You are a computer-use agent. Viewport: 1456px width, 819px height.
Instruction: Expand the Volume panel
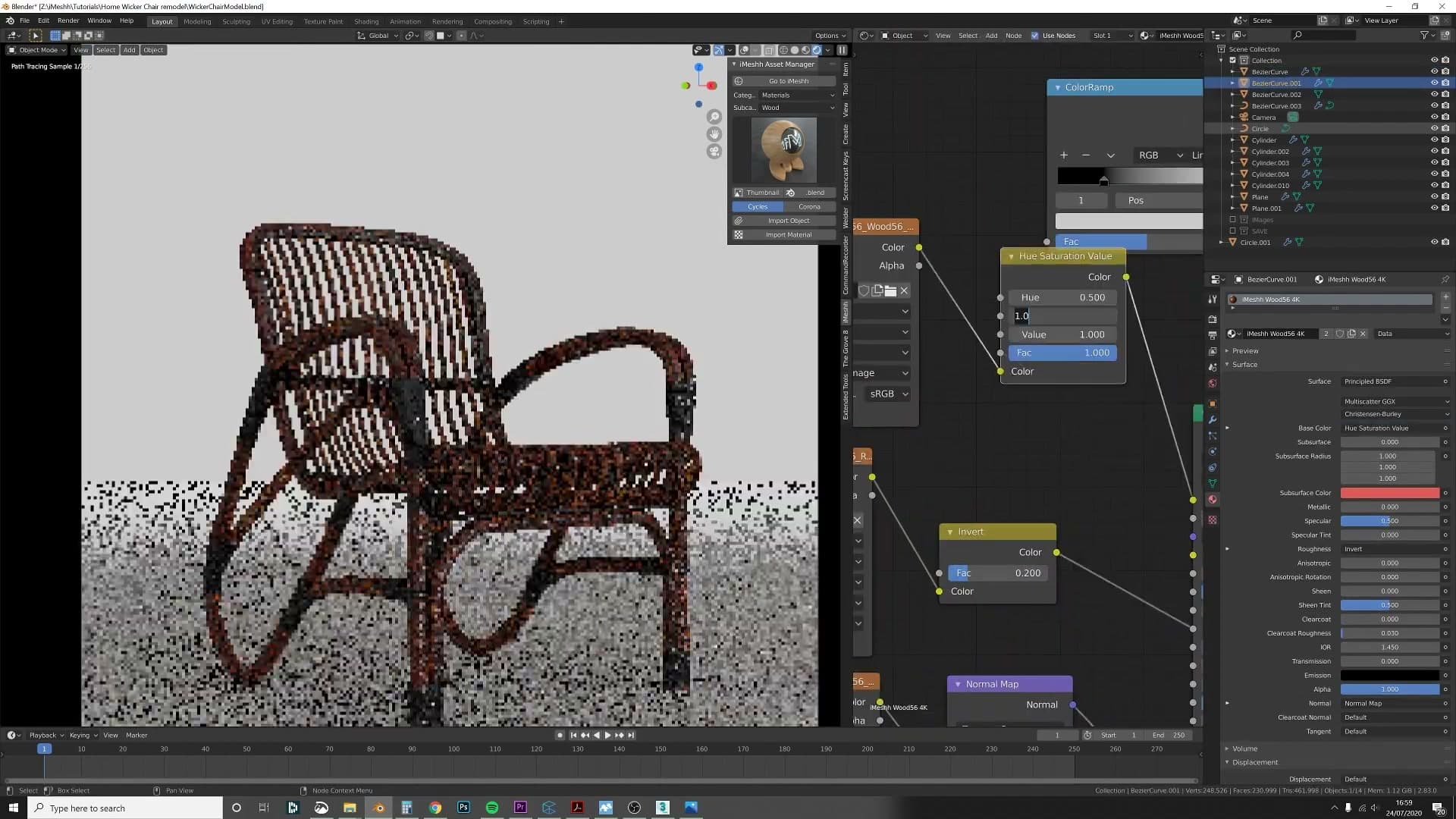click(1244, 749)
